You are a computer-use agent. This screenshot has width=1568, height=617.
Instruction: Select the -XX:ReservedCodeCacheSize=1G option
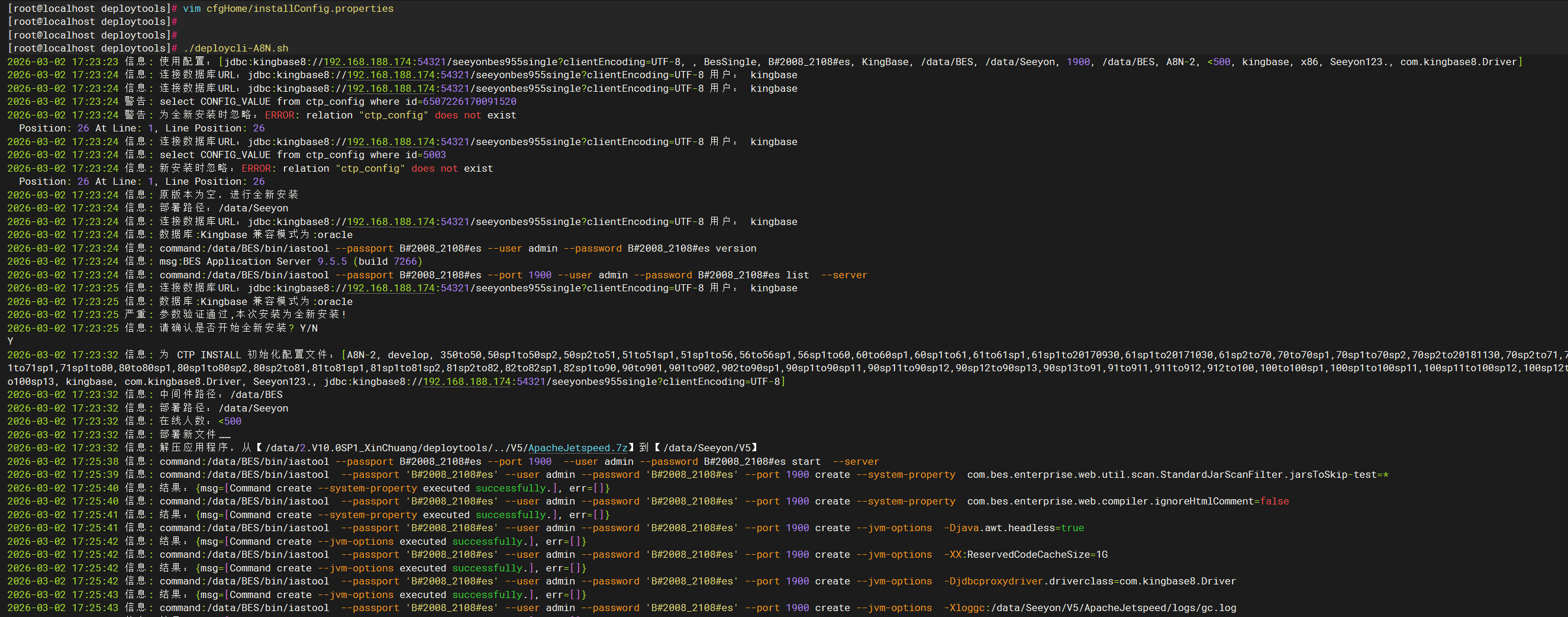[x=1025, y=555]
